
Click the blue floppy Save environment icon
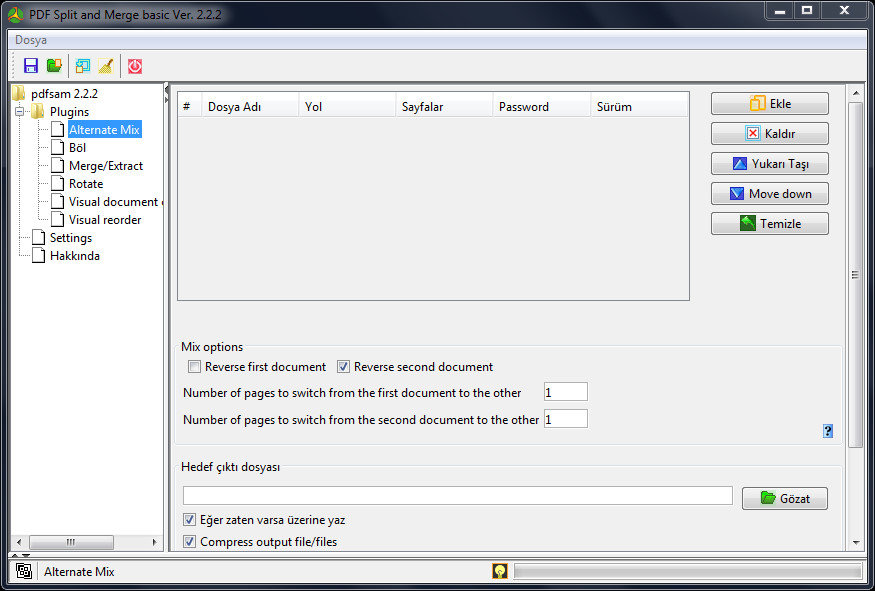tap(31, 66)
